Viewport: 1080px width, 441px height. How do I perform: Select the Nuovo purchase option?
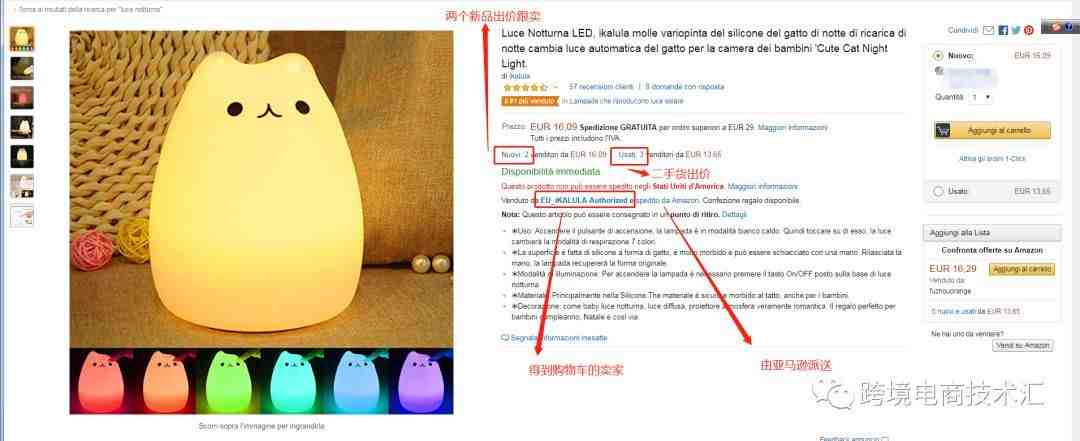(938, 56)
